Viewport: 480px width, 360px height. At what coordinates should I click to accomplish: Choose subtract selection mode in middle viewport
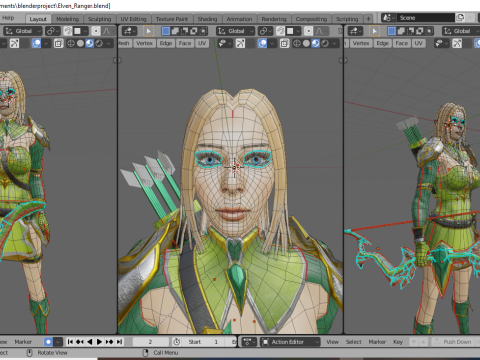[x=184, y=31]
